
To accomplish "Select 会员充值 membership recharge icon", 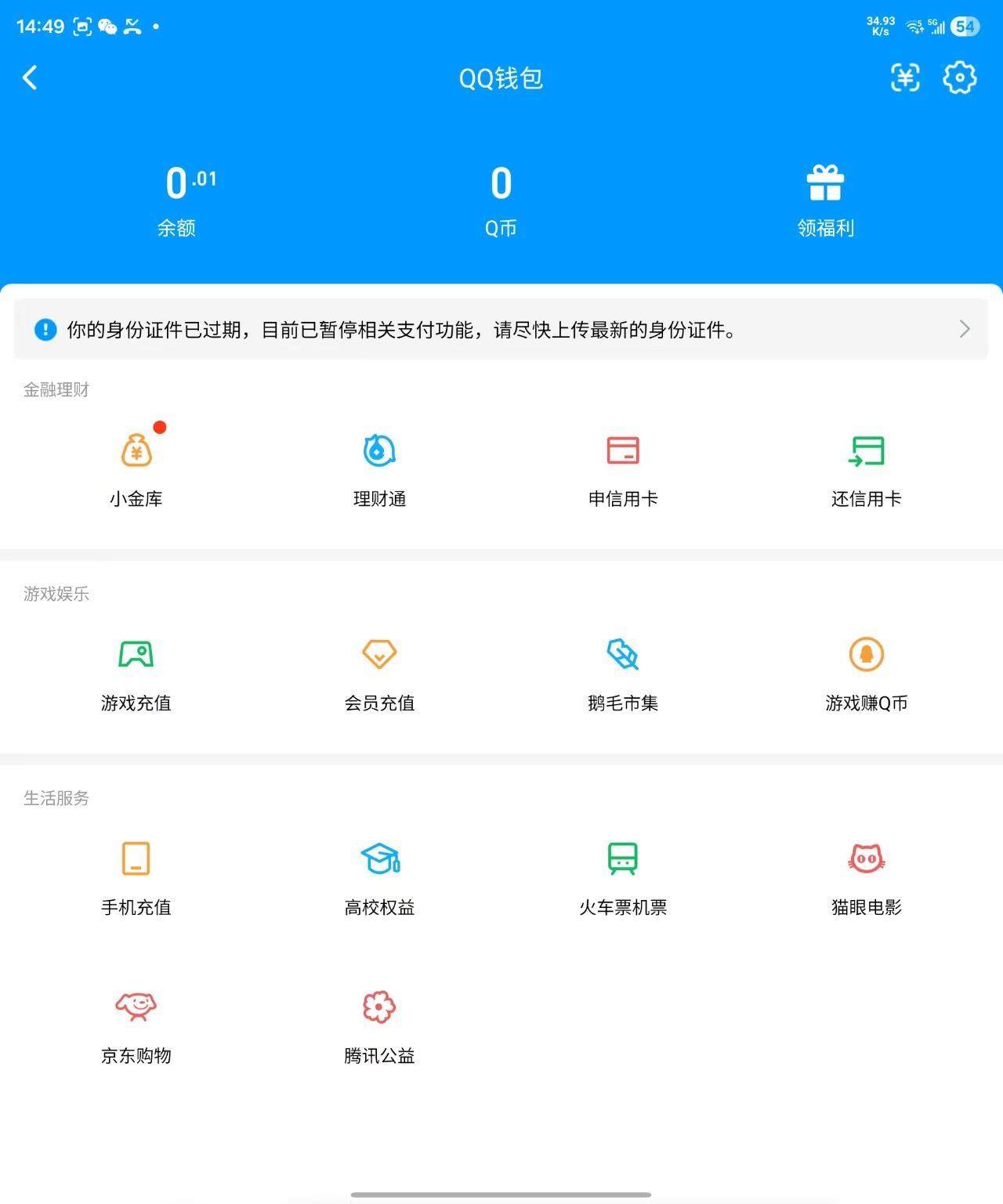I will click(379, 672).
